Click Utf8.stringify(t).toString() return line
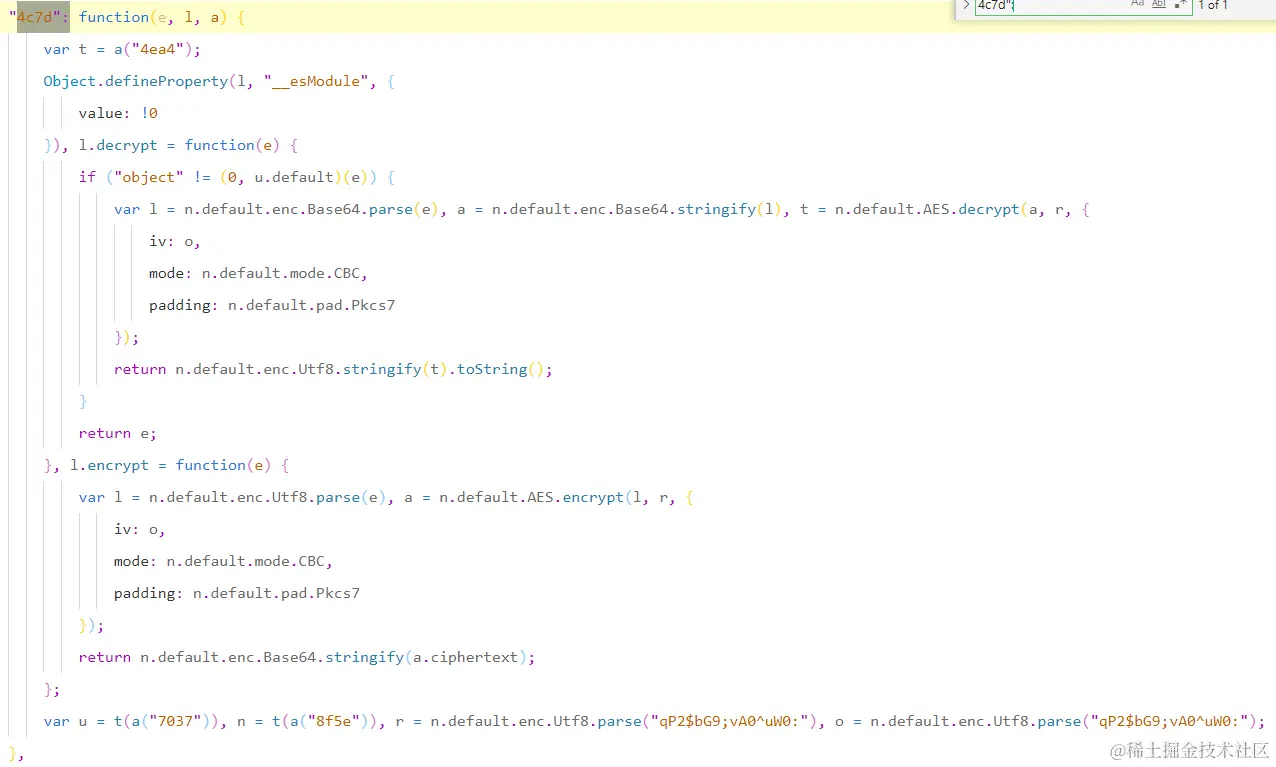The width and height of the screenshot is (1276, 767). 333,369
